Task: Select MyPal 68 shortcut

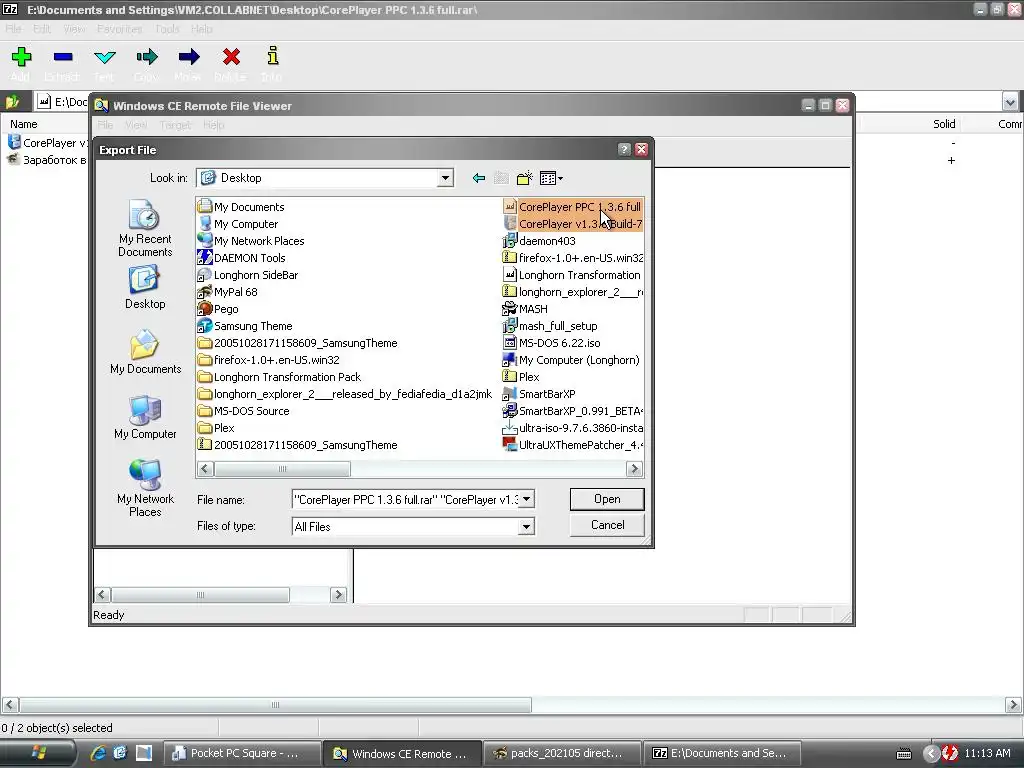Action: (227, 292)
